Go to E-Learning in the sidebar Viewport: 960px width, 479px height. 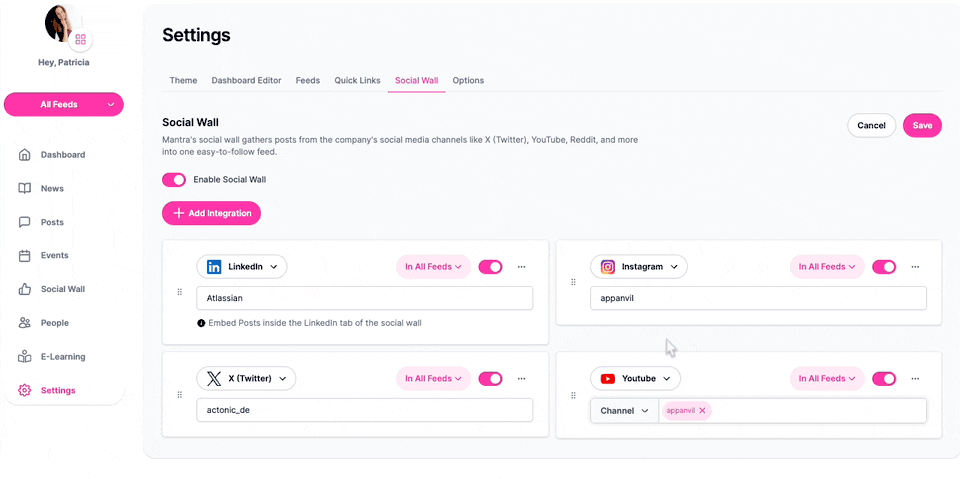64,356
